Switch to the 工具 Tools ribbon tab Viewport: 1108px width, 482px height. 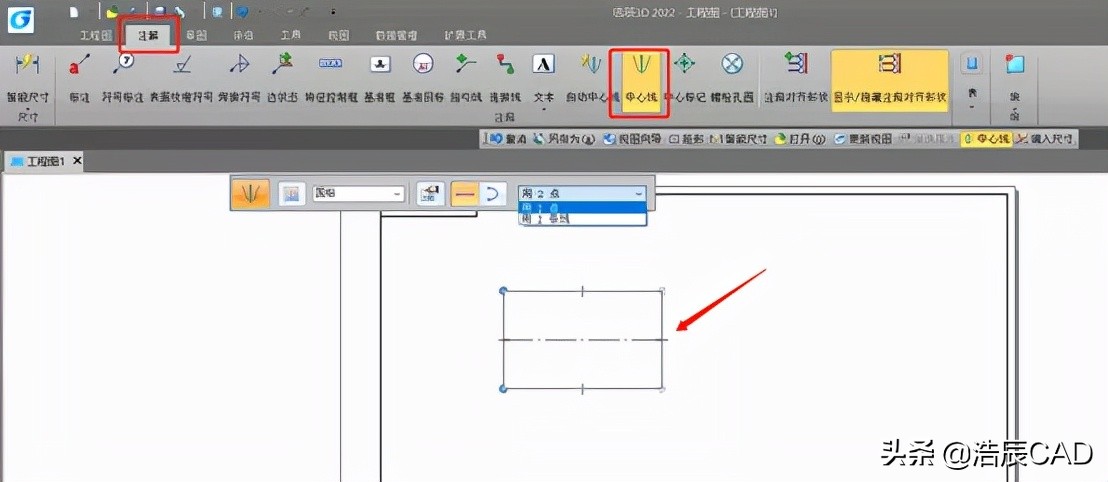(x=290, y=35)
